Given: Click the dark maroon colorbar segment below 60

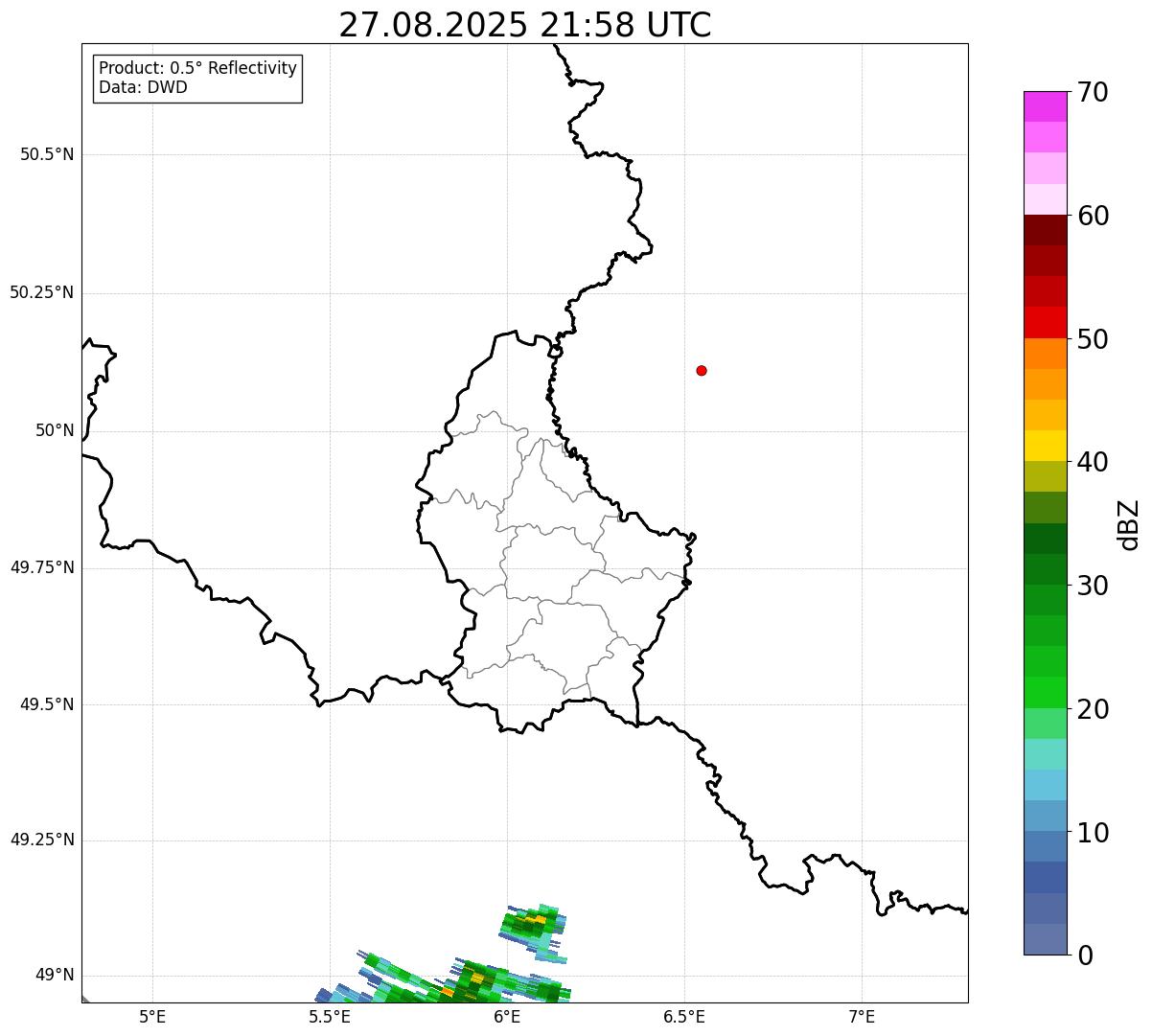Looking at the screenshot, I should tap(1045, 230).
